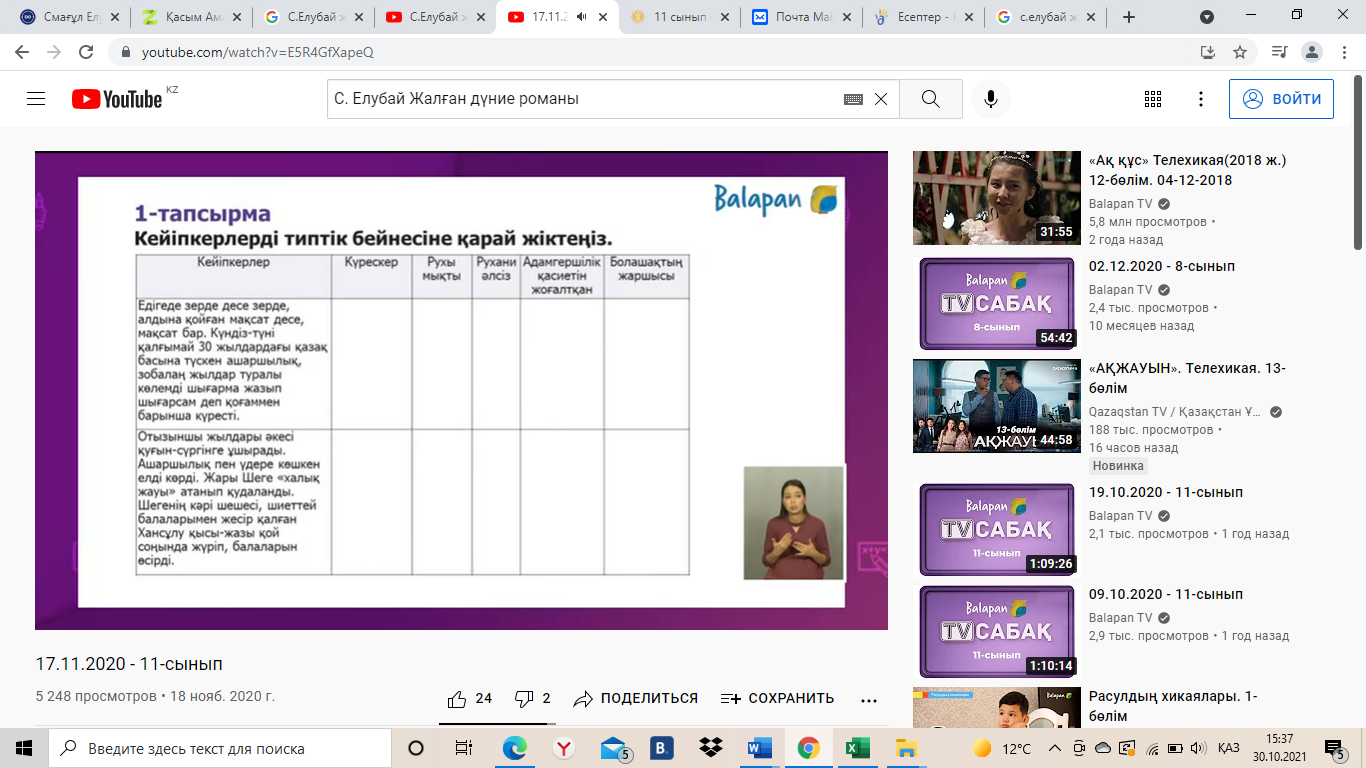Switch to the Почта Mai browser tab
This screenshot has width=1366, height=768.
coord(801,17)
